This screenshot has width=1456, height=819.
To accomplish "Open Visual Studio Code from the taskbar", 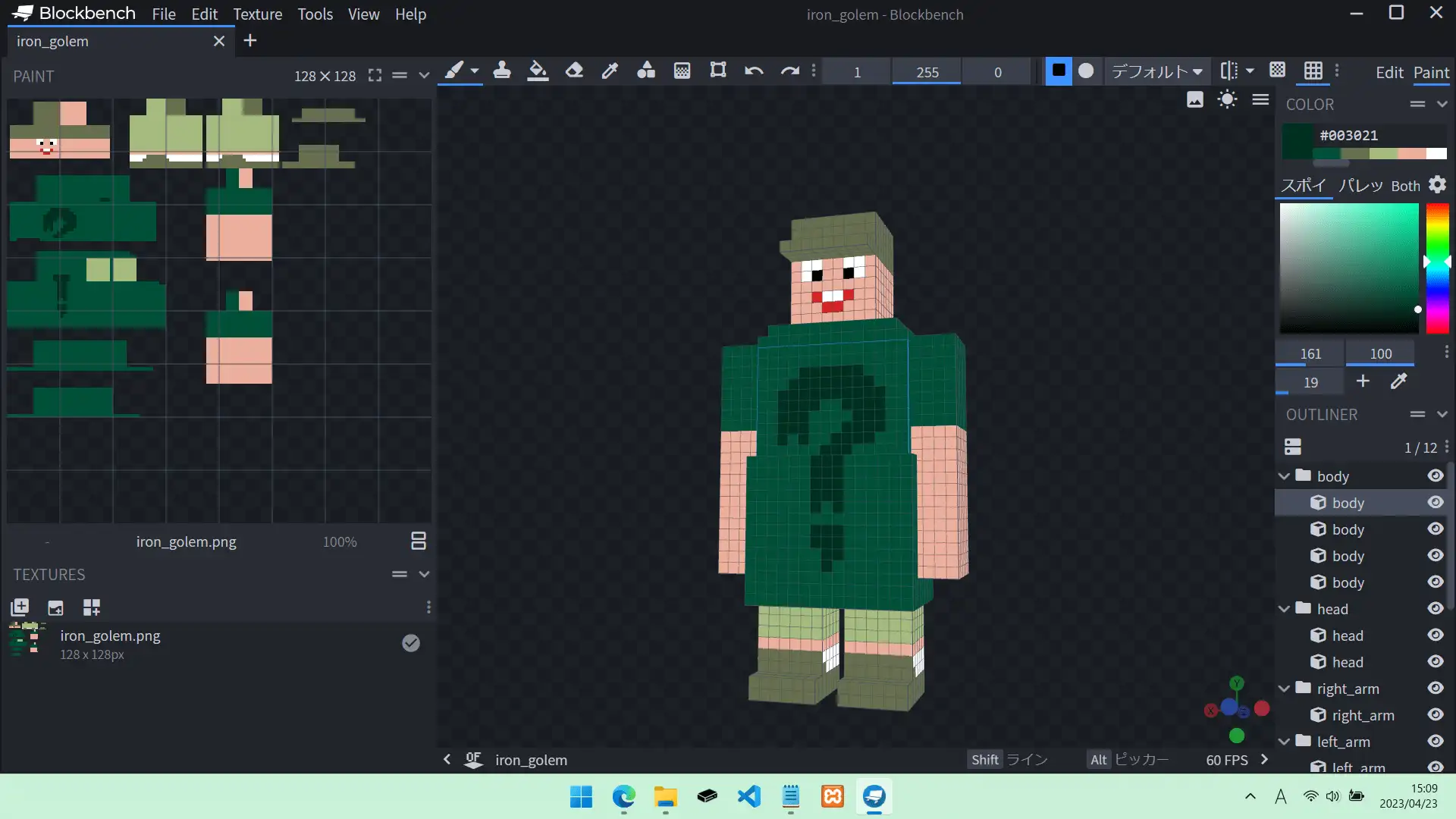I will [x=748, y=796].
